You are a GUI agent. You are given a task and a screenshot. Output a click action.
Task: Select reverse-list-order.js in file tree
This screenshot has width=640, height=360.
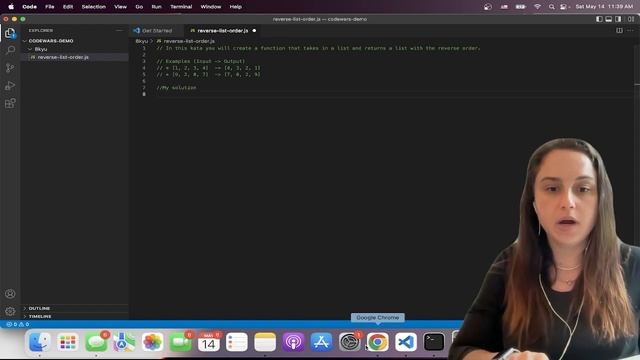[x=63, y=57]
